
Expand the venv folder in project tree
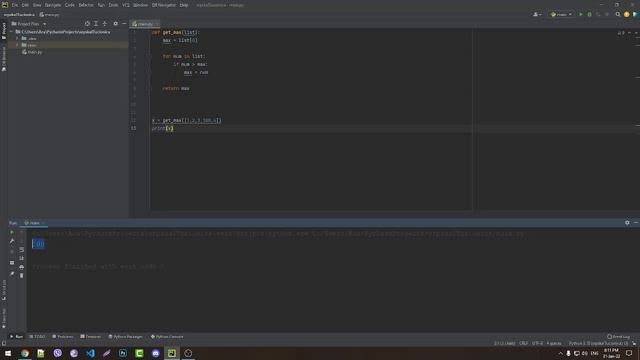click(x=18, y=45)
